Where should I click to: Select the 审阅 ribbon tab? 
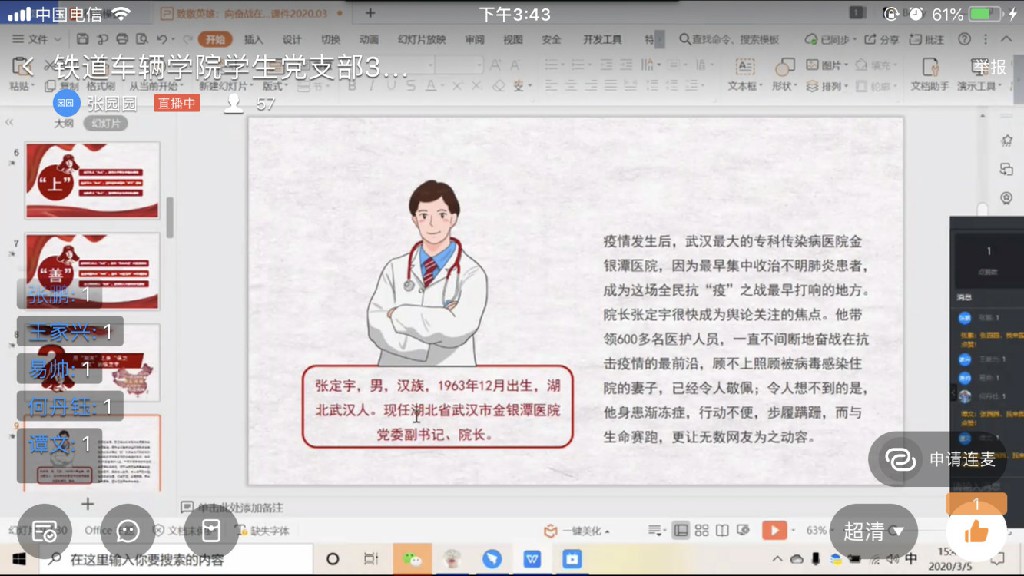coord(475,39)
